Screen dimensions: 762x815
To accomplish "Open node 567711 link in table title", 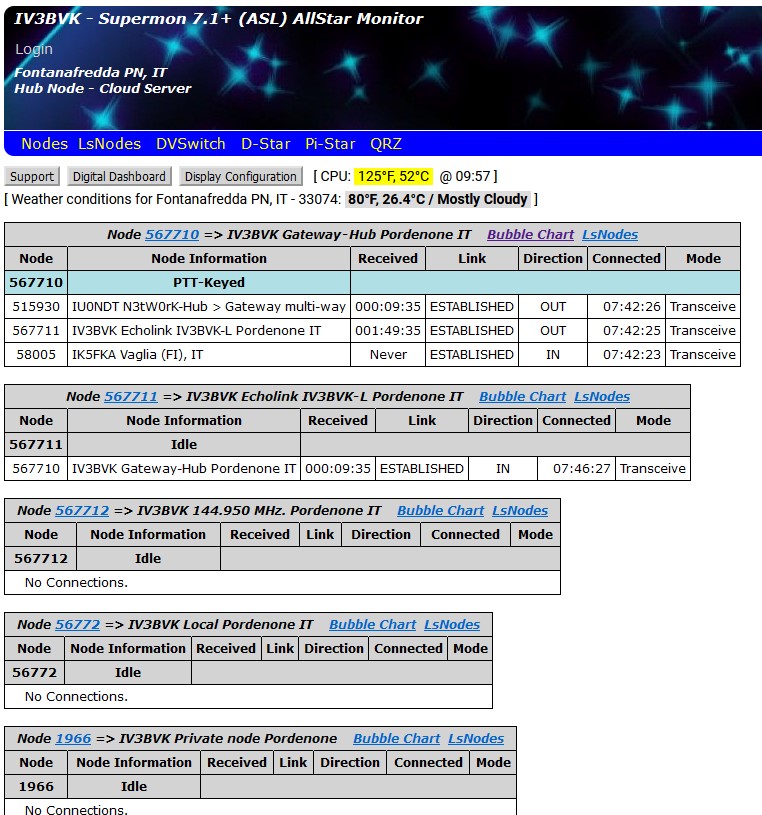I will [131, 397].
